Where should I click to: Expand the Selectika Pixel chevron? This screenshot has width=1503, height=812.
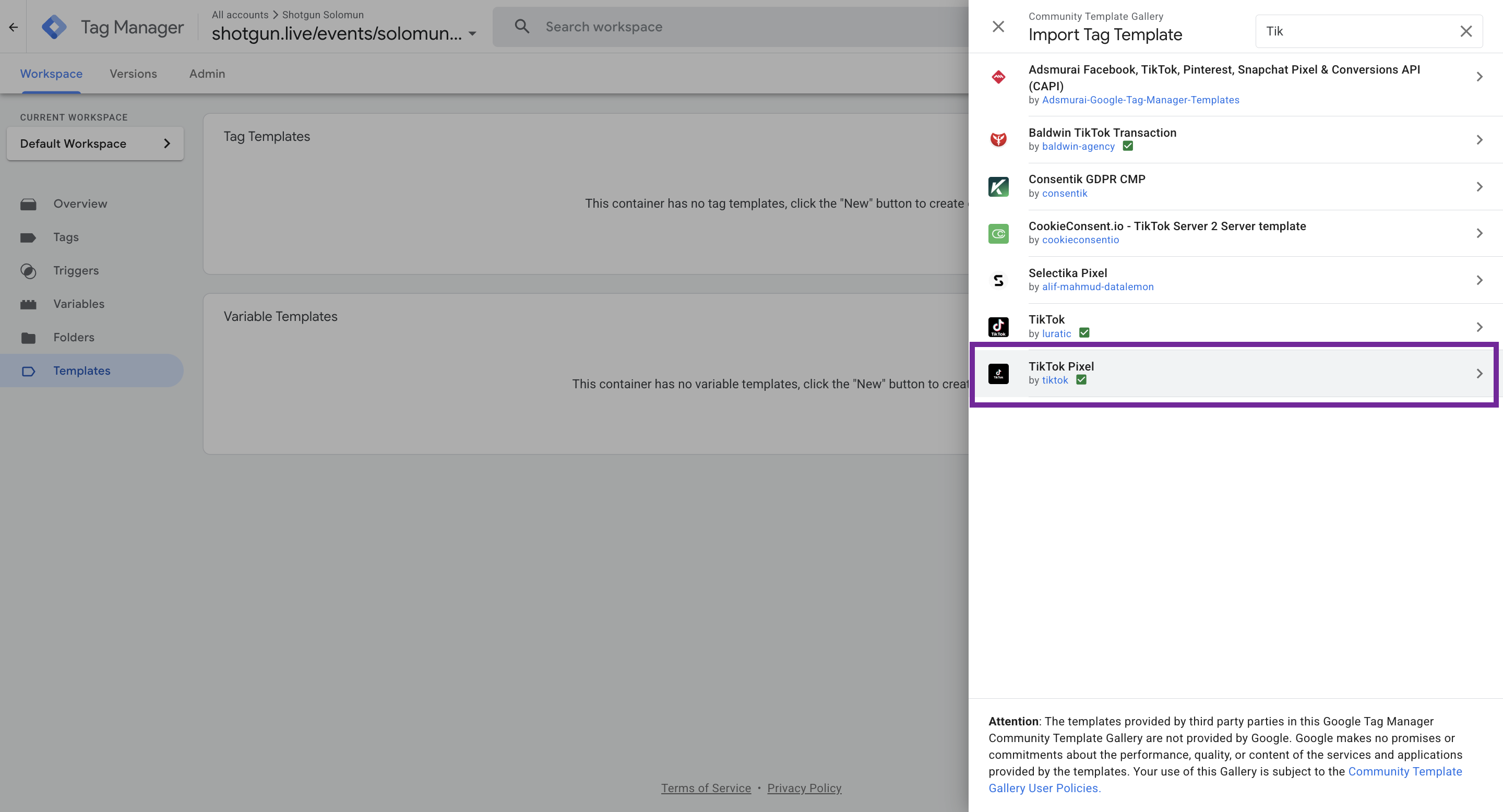1479,281
